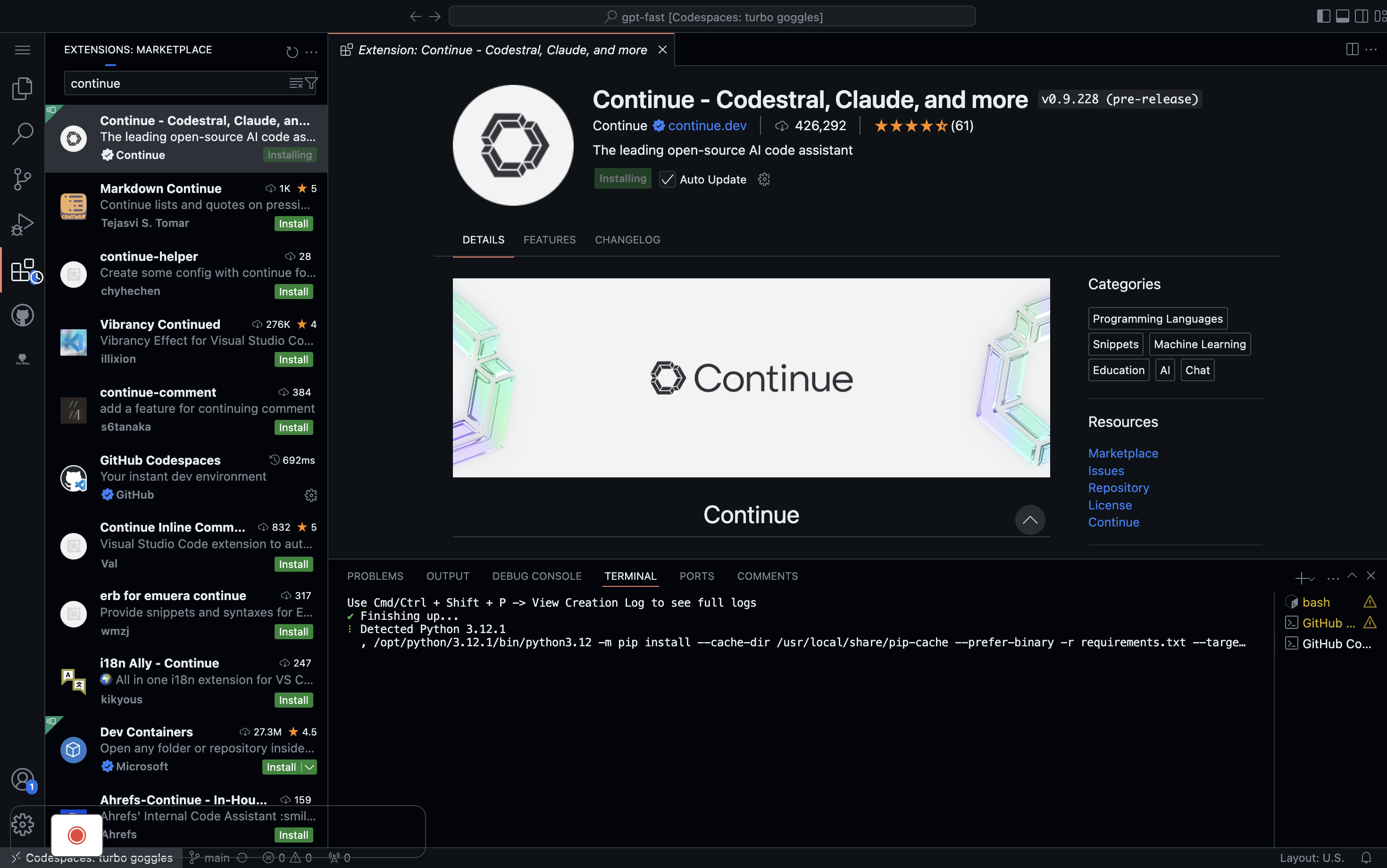Switch to the OUTPUT panel tab

click(447, 576)
